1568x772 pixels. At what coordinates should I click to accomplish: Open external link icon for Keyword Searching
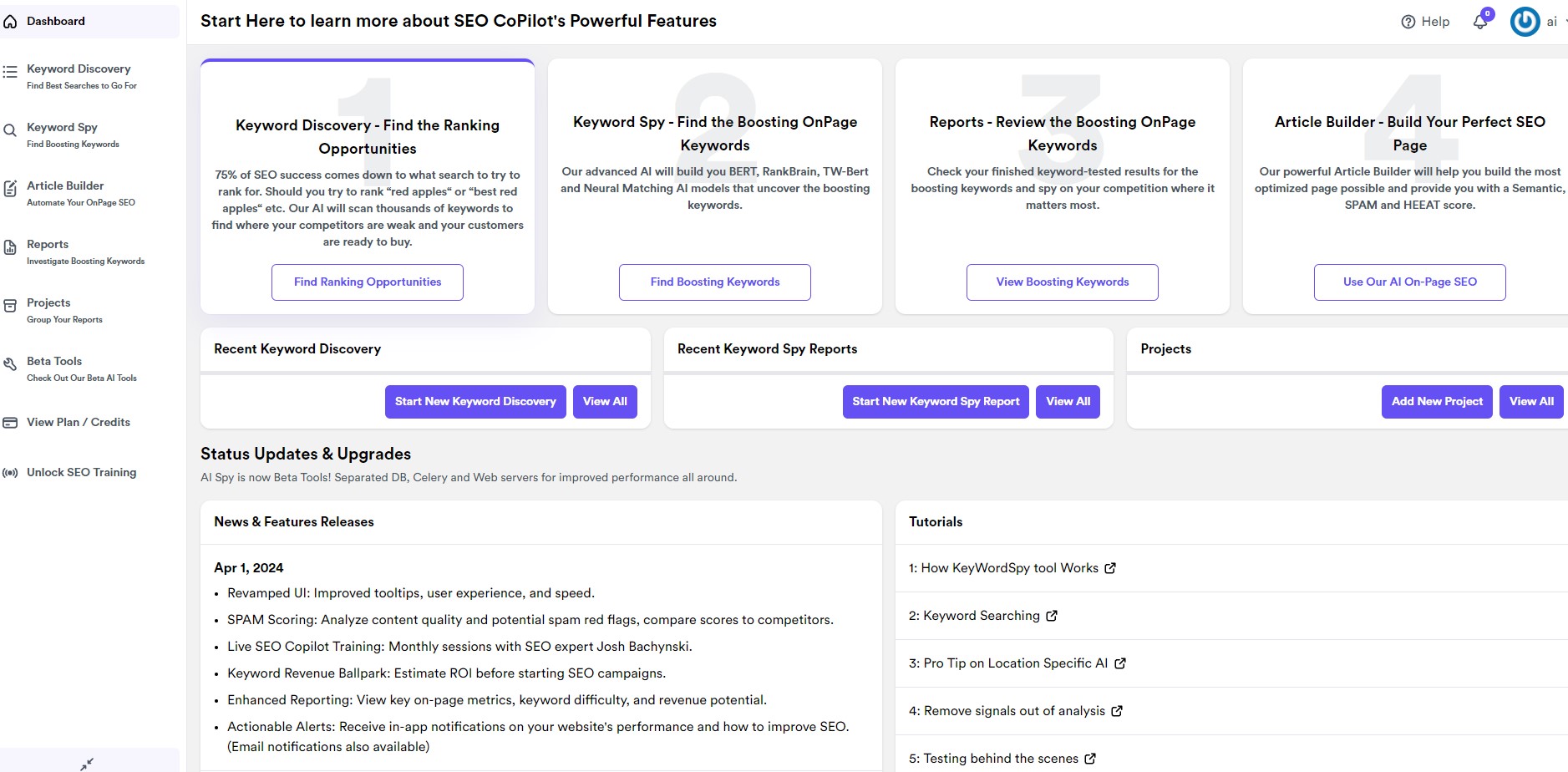coord(1052,616)
